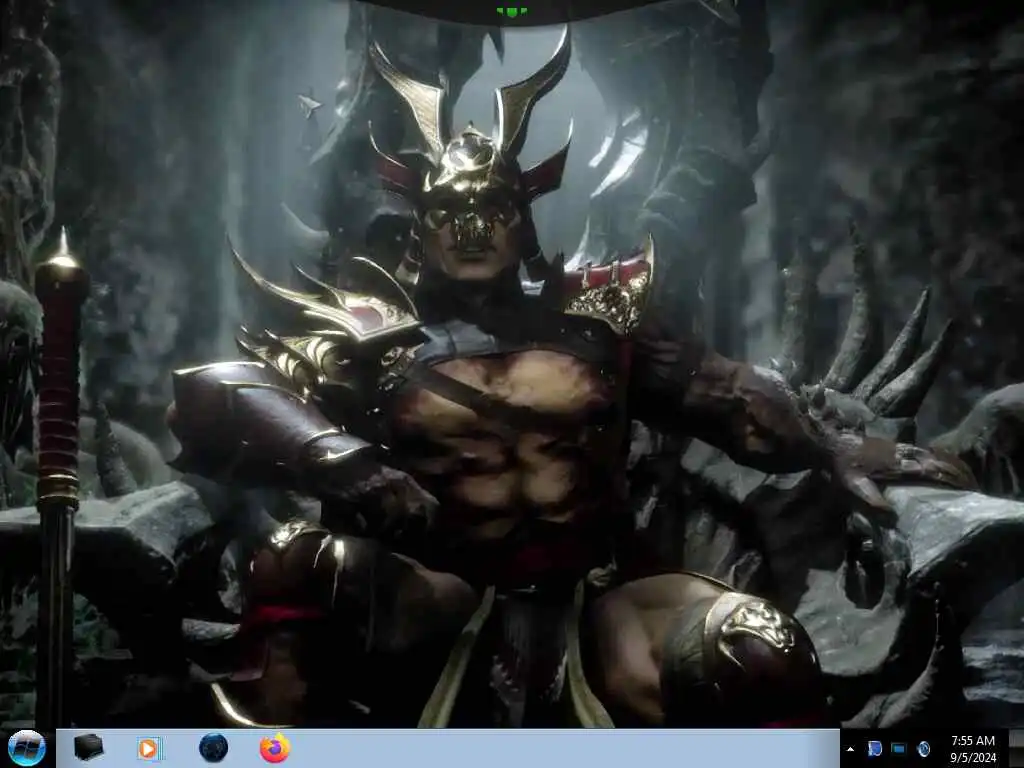Open the black box taskbar icon
Image resolution: width=1024 pixels, height=768 pixels.
tap(88, 747)
